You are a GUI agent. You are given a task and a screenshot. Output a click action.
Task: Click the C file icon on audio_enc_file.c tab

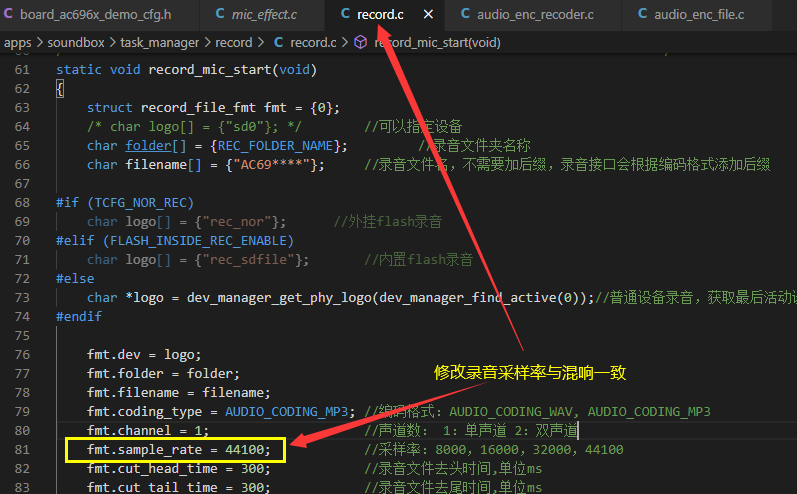pos(642,14)
